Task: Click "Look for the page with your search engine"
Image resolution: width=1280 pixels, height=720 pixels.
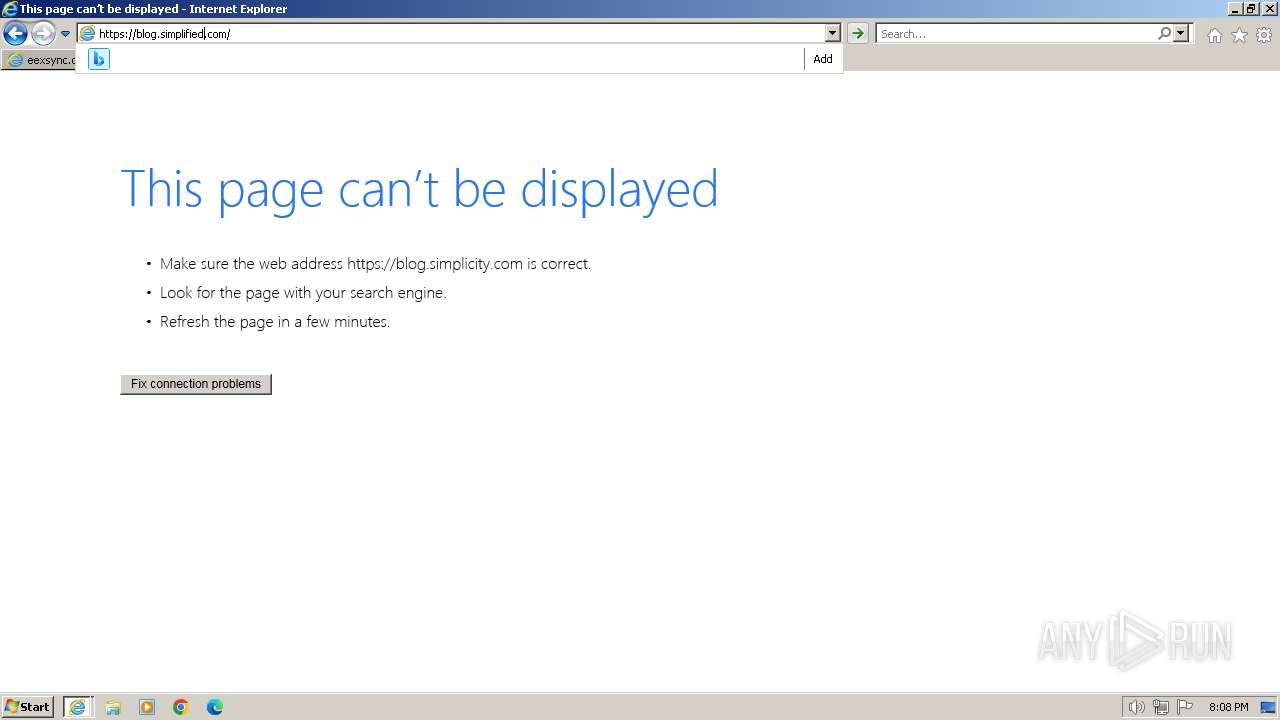Action: (x=303, y=293)
